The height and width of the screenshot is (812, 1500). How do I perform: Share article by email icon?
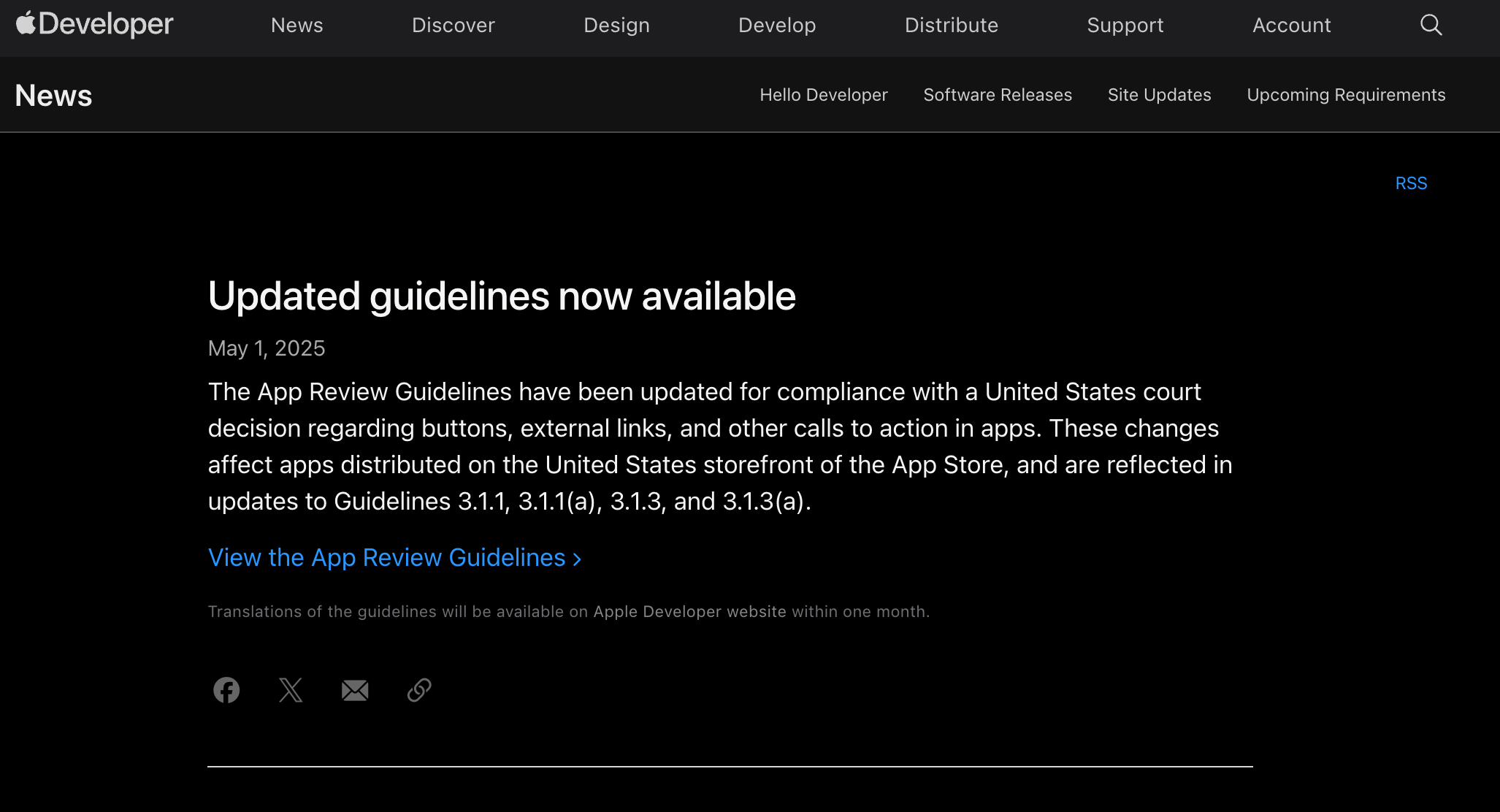(x=355, y=690)
